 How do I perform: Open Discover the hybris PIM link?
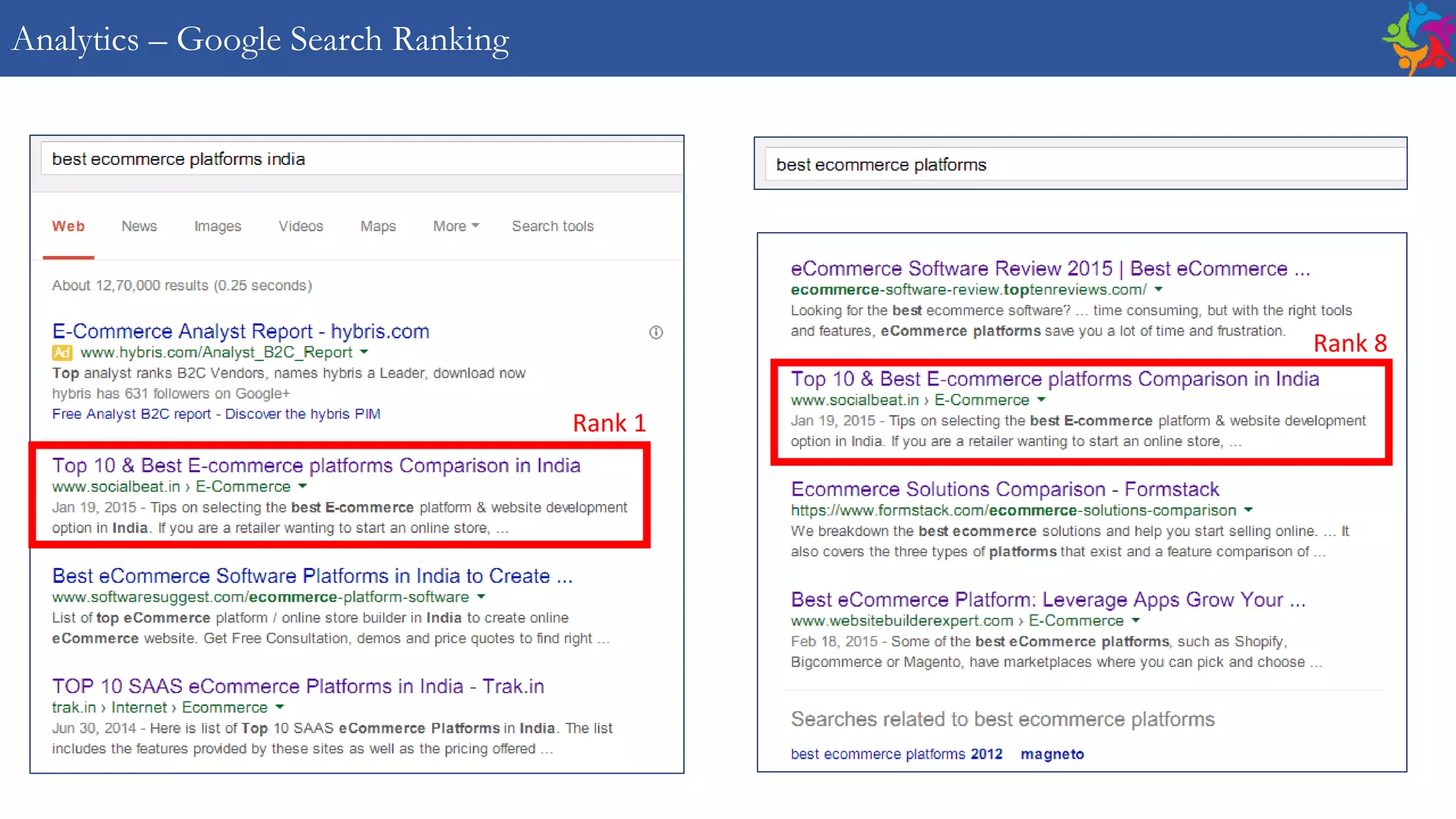(x=303, y=414)
